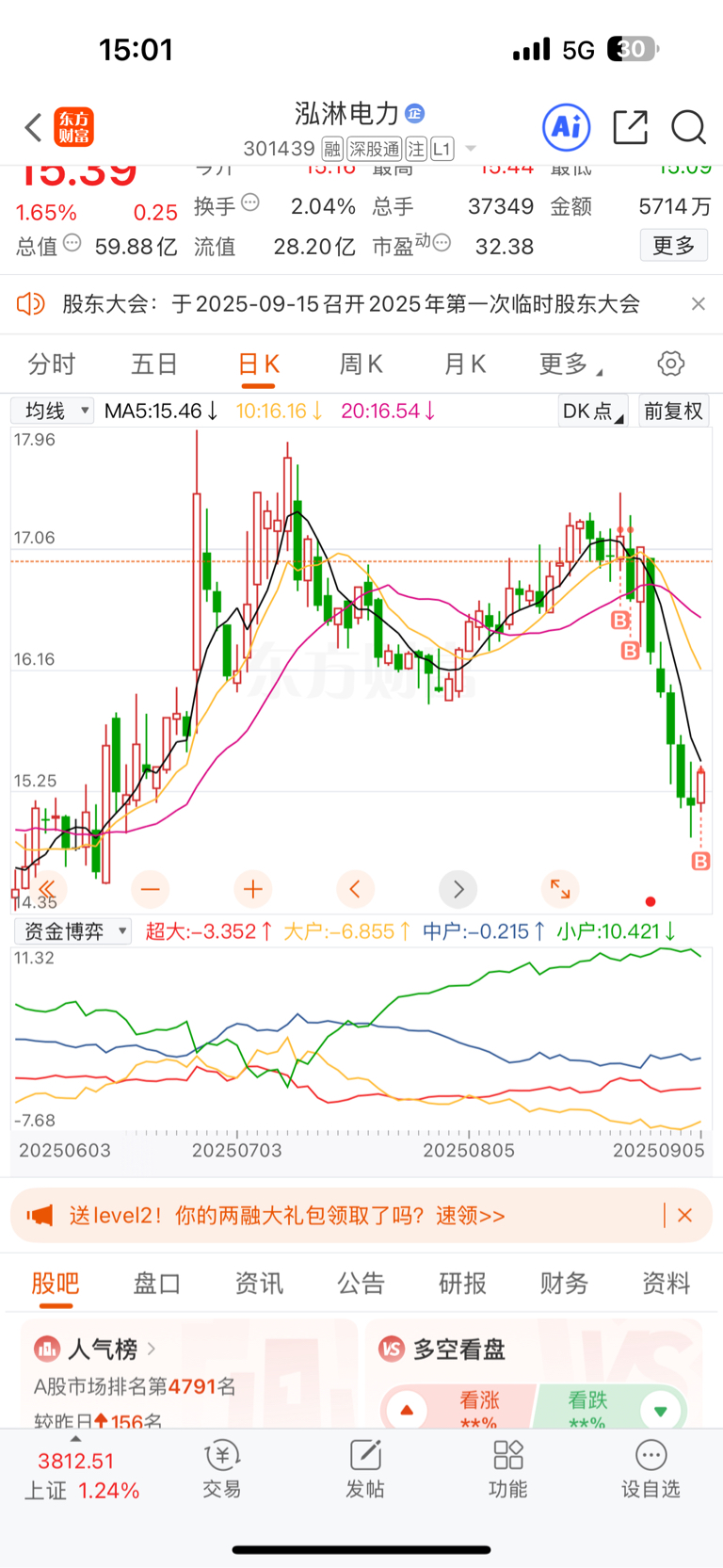Image resolution: width=723 pixels, height=1568 pixels.
Task: Switch to the 财务 tab
Action: pos(564,1284)
